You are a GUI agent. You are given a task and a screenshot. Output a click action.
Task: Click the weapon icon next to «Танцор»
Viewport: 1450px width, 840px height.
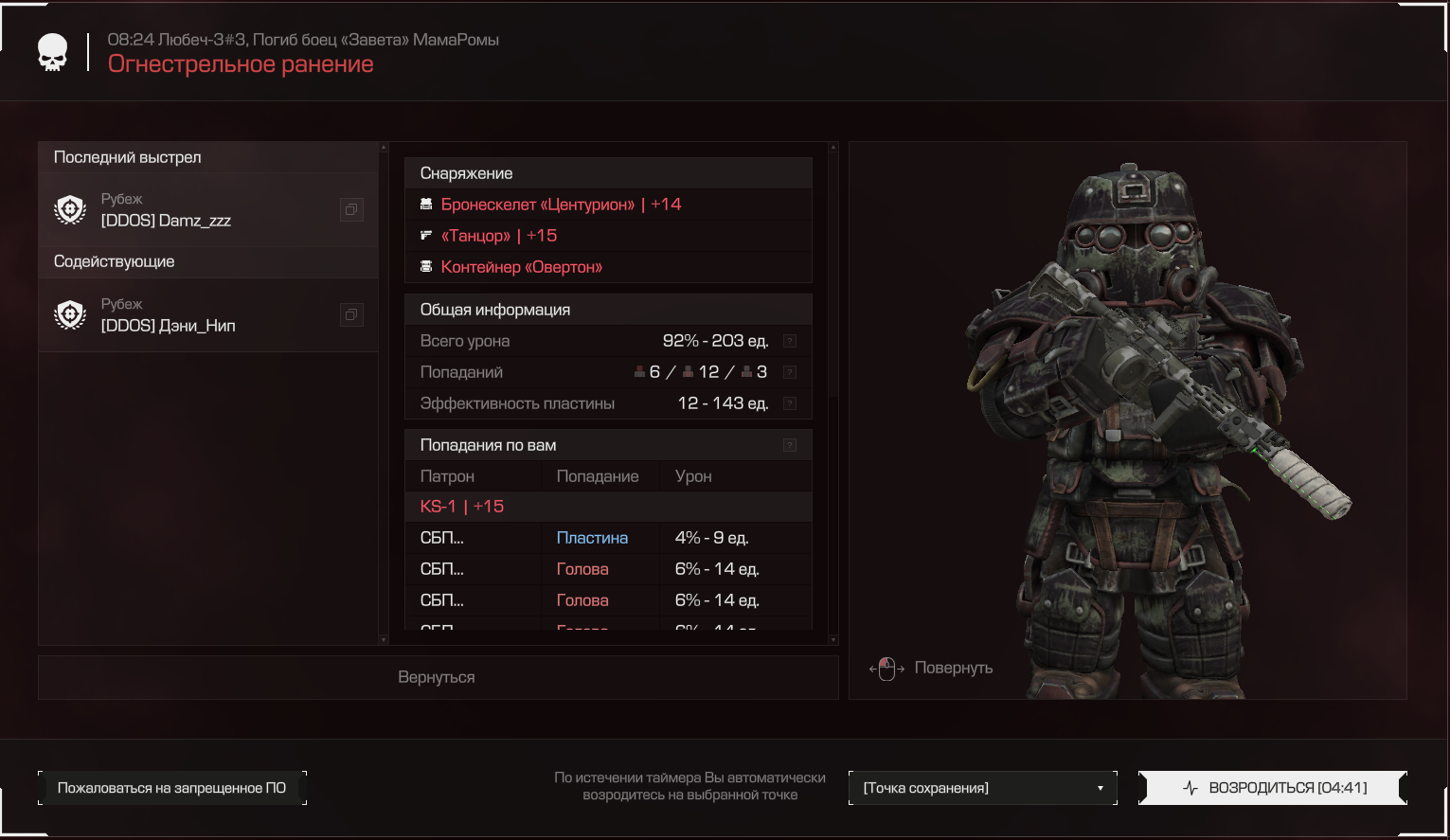(426, 235)
